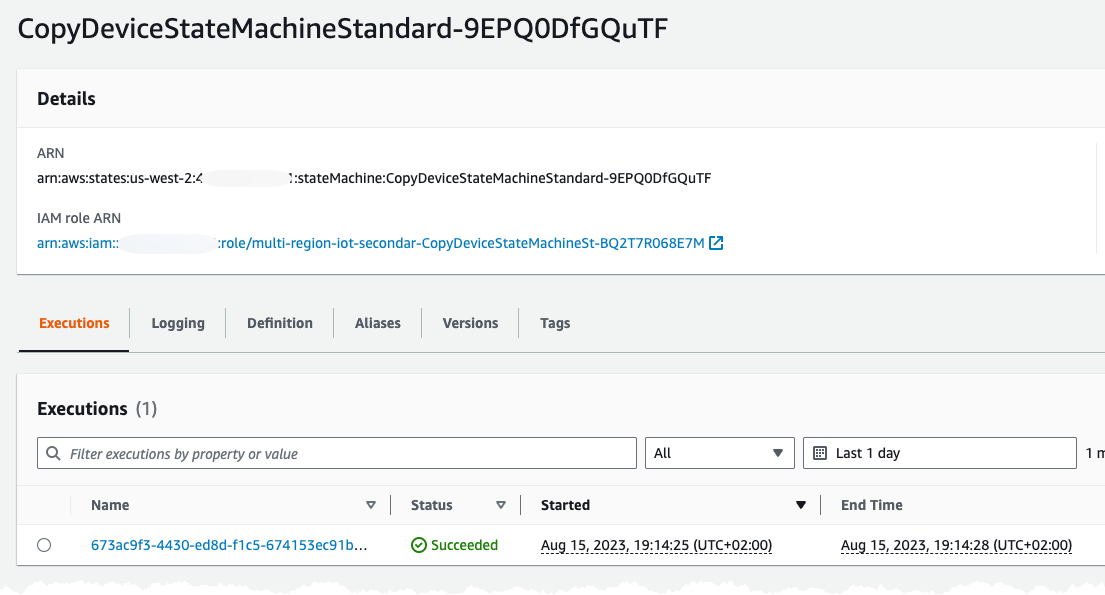The height and width of the screenshot is (595, 1105).
Task: Click the calendar icon beside Last 1 day
Action: pos(820,453)
